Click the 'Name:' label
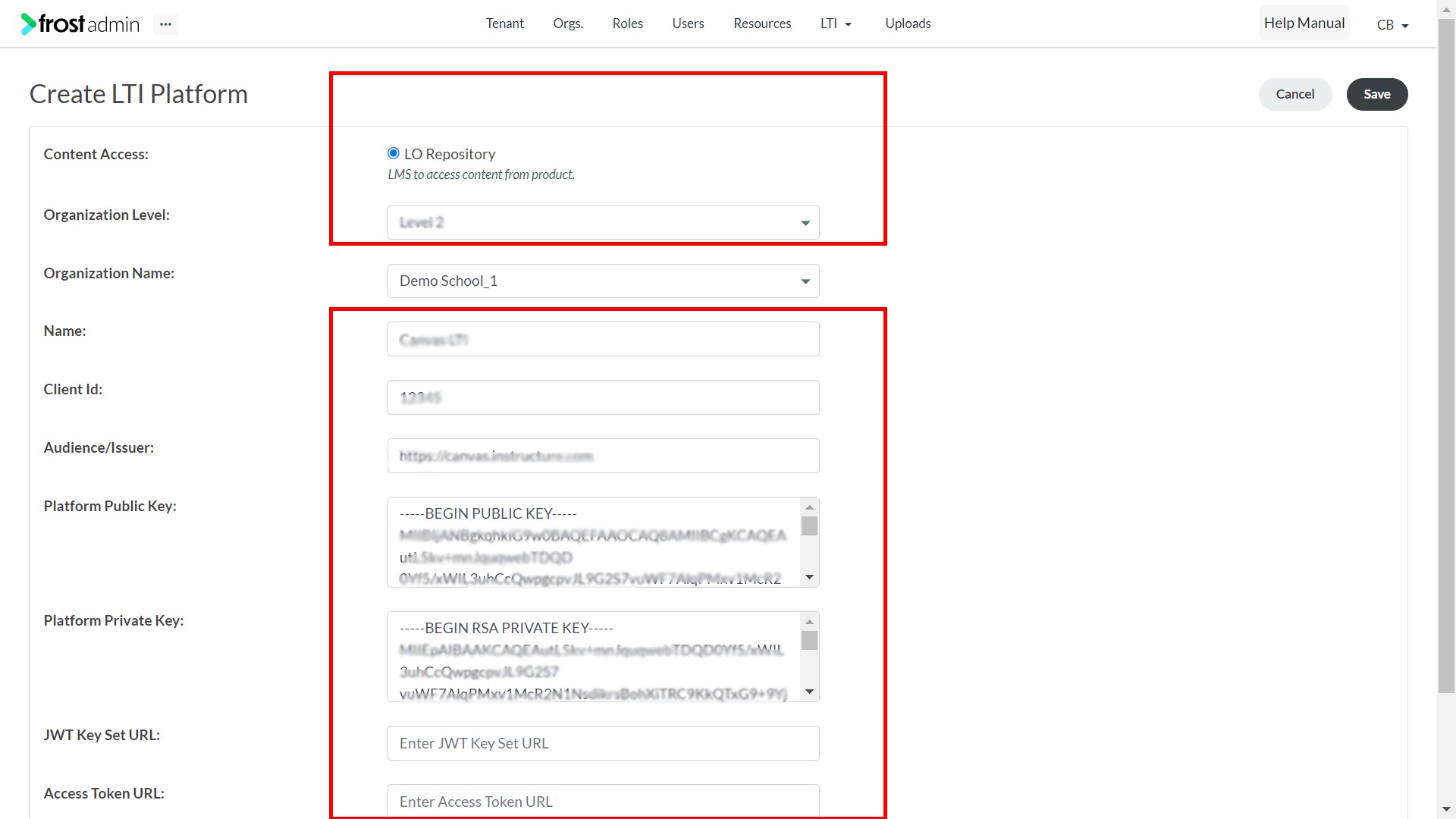Screen dimensions: 1456x819 pos(65,331)
